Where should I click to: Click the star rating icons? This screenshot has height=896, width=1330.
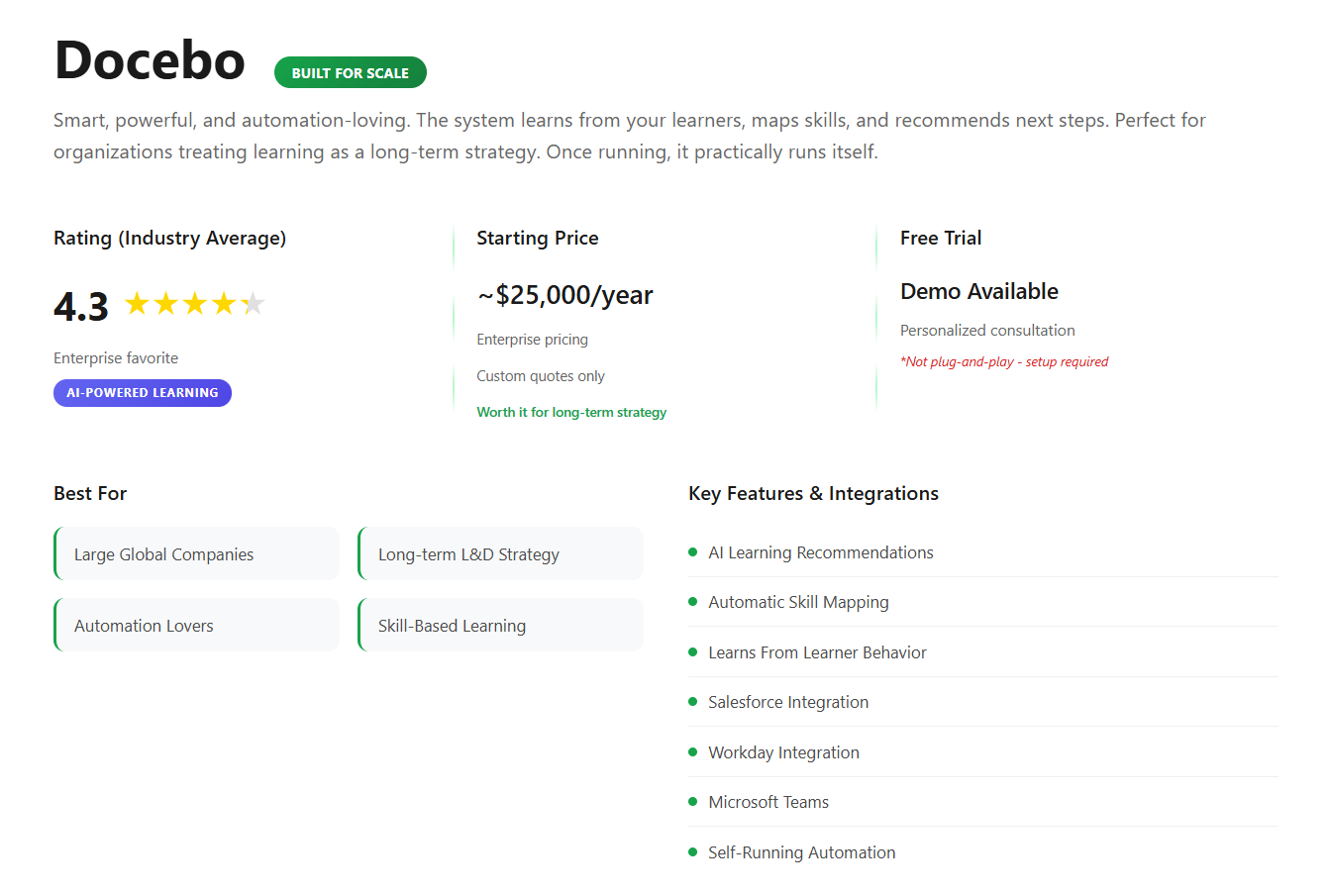[x=195, y=304]
